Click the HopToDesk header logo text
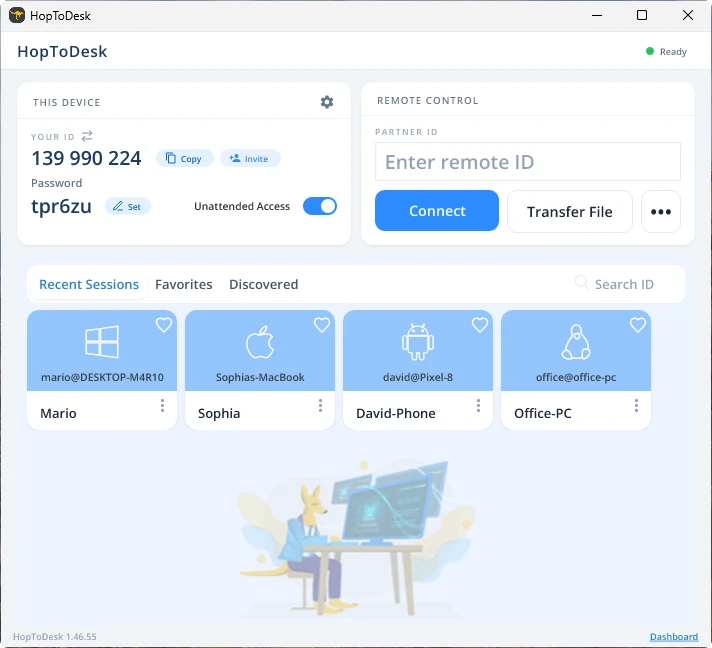 pos(62,51)
